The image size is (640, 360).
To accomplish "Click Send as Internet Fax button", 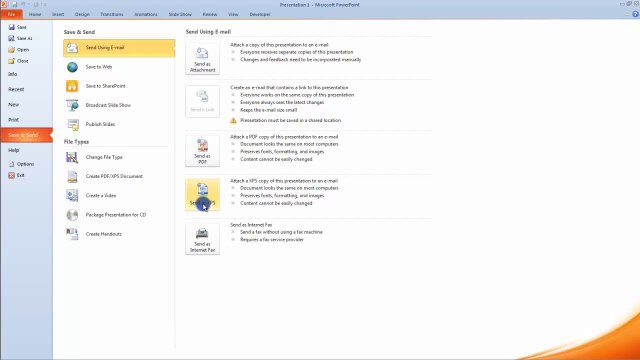I will 202,239.
